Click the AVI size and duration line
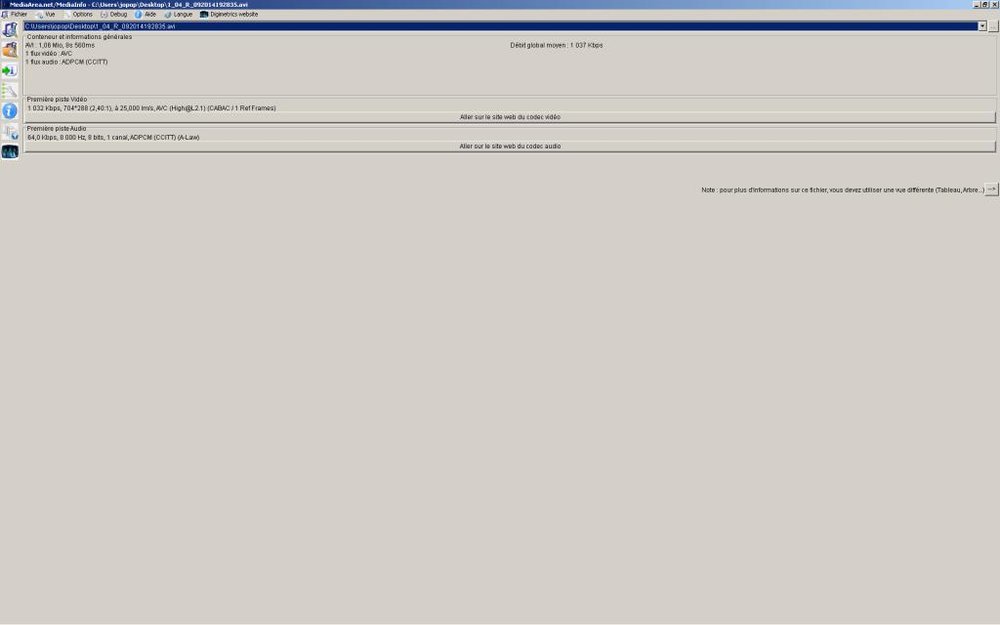This screenshot has width=1000, height=625. click(x=60, y=45)
